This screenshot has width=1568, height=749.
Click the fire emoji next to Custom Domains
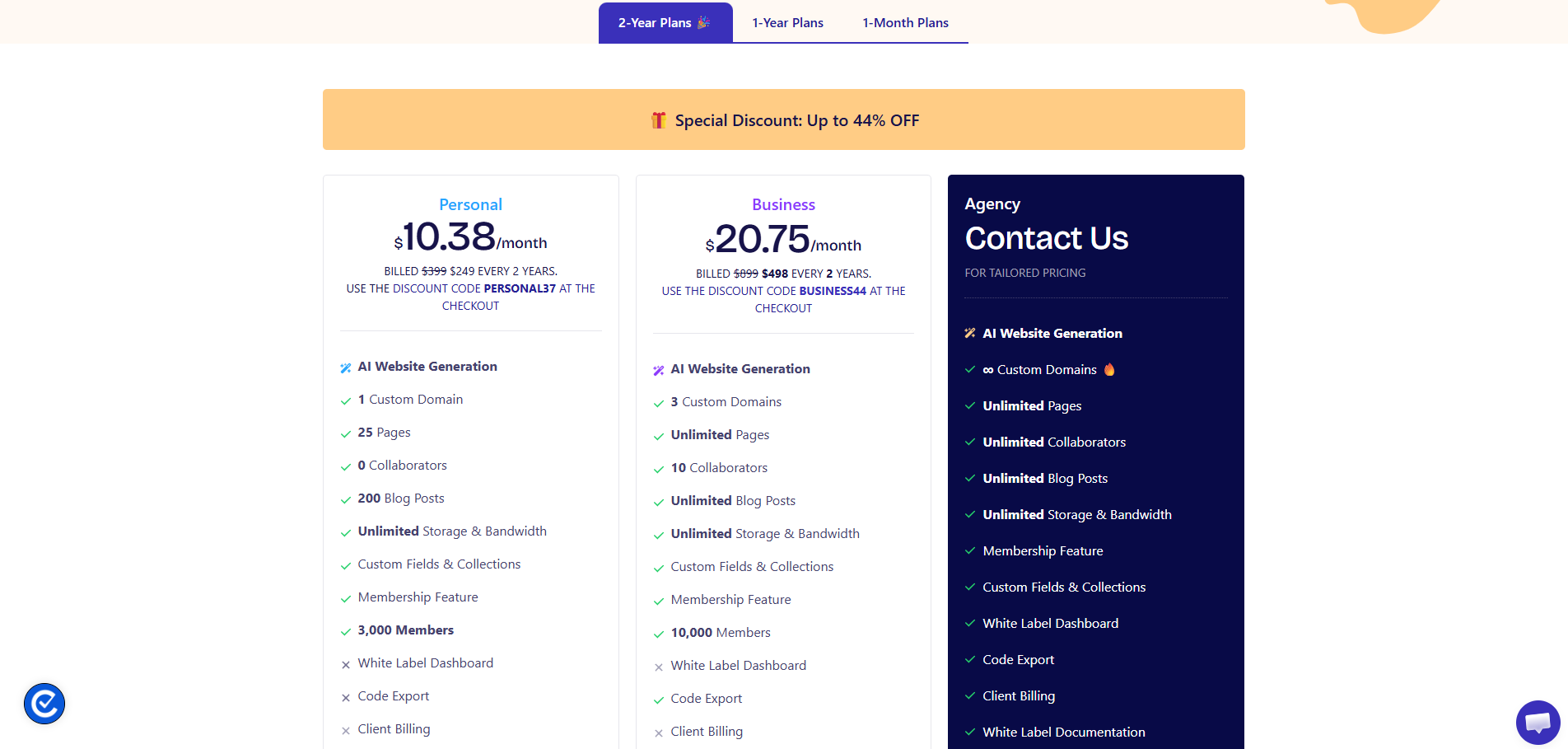(1109, 369)
